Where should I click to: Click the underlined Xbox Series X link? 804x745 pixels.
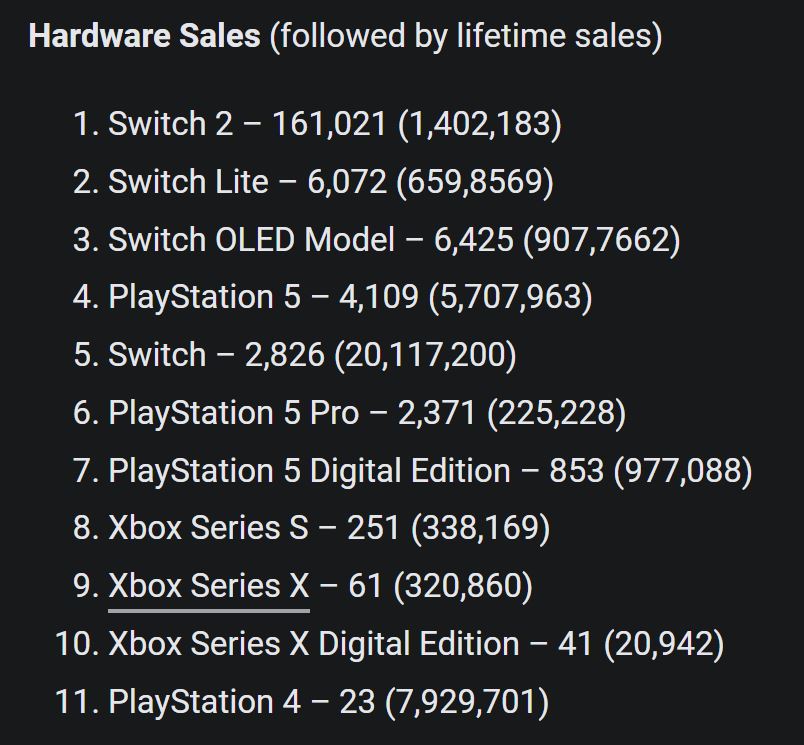[x=209, y=586]
